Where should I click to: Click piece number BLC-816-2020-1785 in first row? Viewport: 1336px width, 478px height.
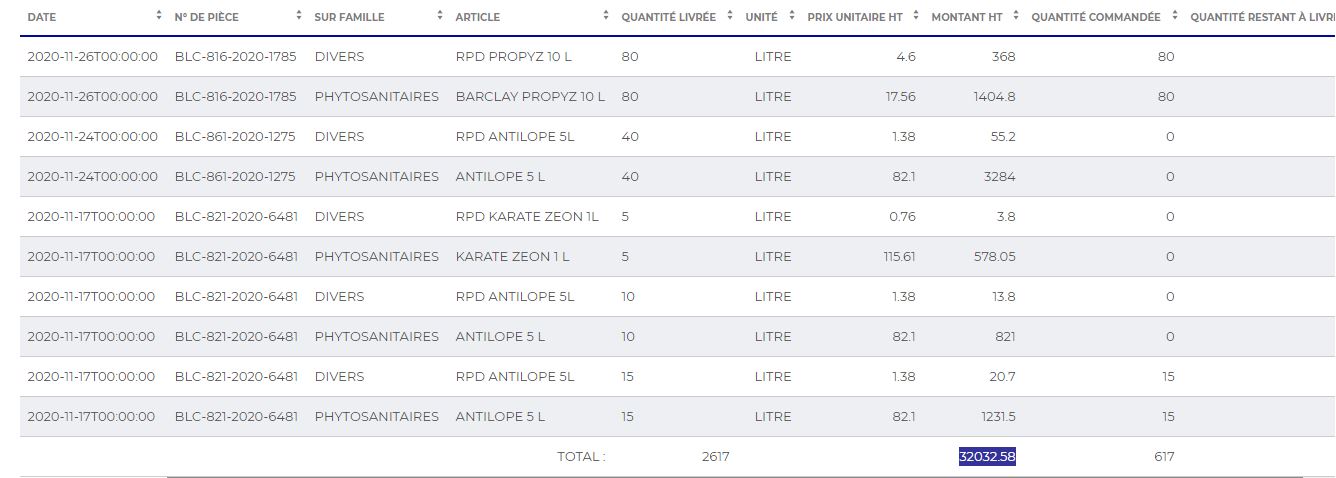(235, 57)
